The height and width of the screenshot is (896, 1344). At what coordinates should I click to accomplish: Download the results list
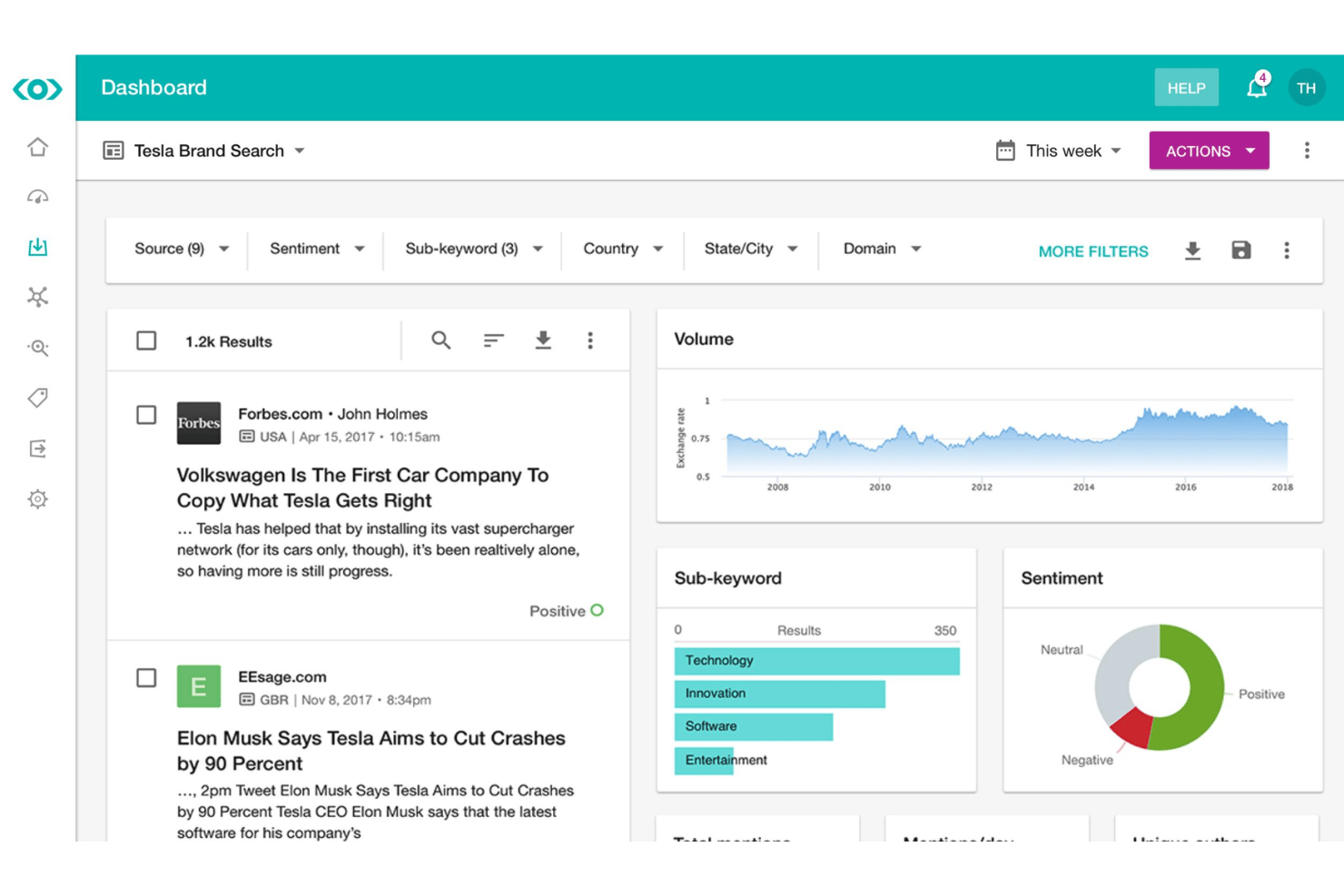[x=543, y=340]
